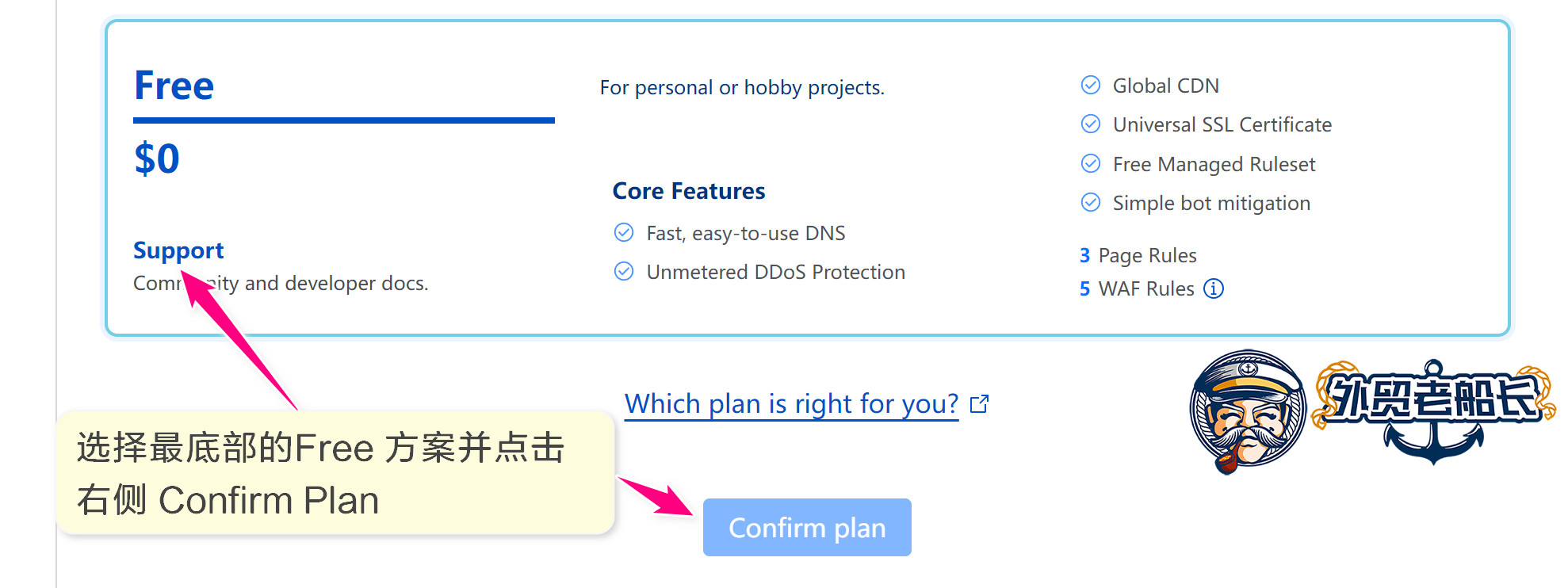Click the Simple bot mitigation checkmark icon
Viewport: 1568px width, 588px height.
1091,202
